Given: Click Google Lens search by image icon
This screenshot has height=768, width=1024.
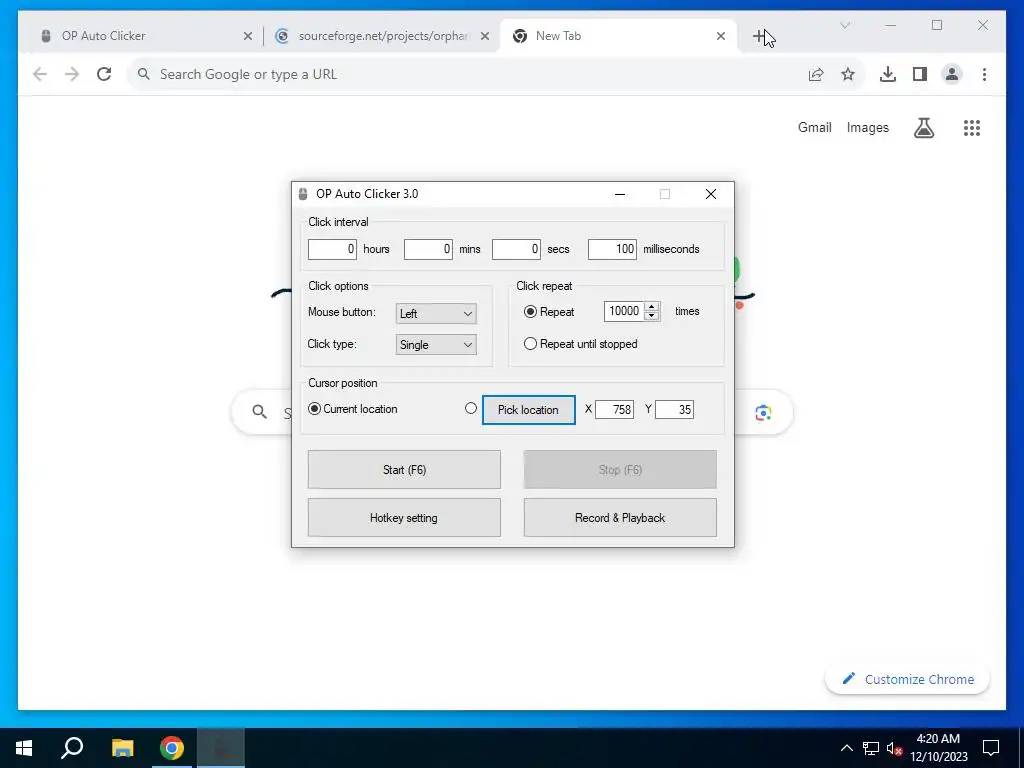Looking at the screenshot, I should coord(763,413).
